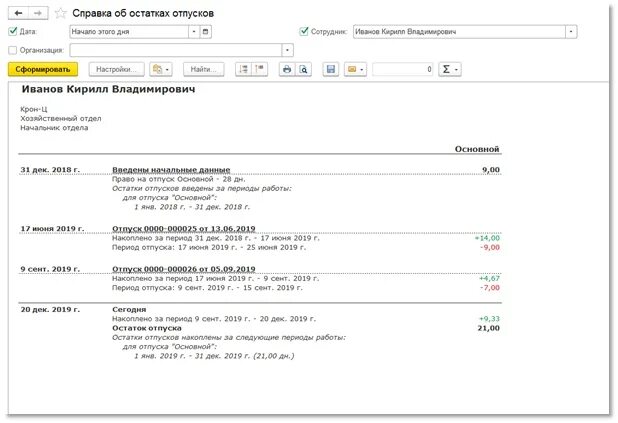Open Настройки... settings button
Image resolution: width=618 pixels, height=423 pixels.
[x=117, y=69]
